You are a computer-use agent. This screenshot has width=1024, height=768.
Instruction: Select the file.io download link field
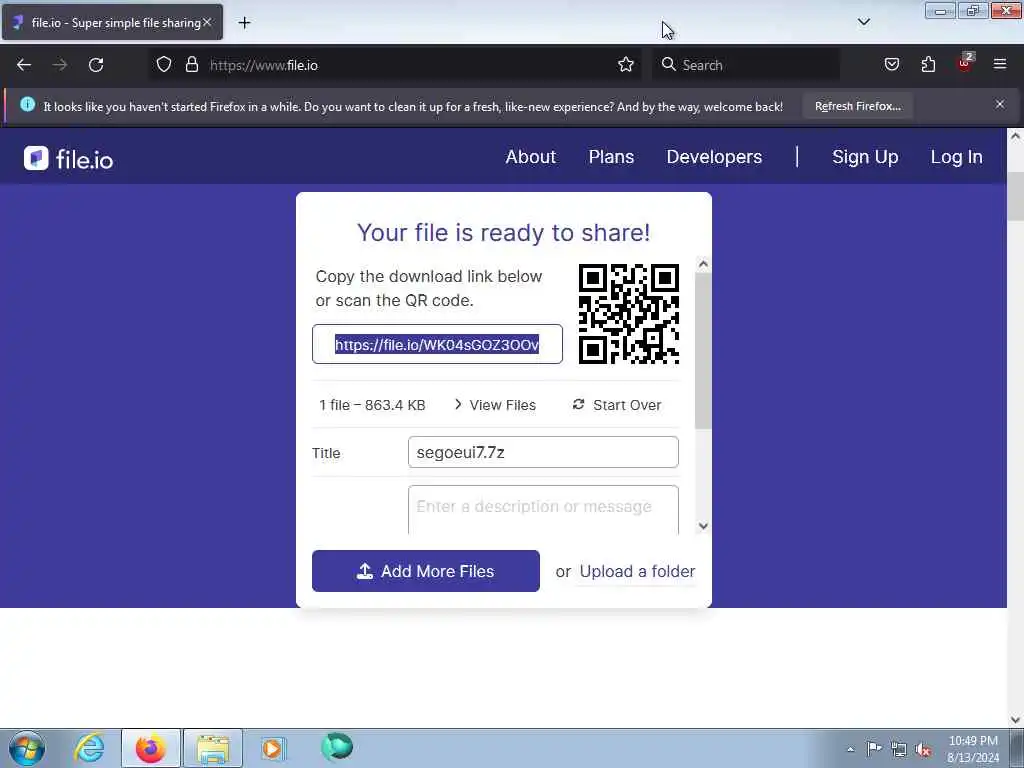437,344
